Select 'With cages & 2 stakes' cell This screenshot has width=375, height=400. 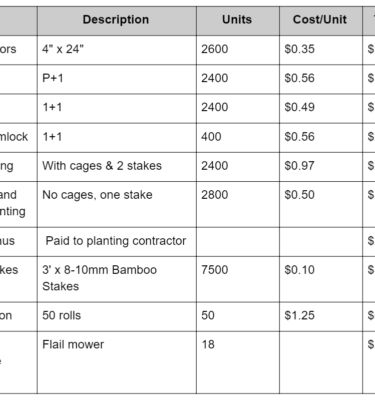point(117,167)
